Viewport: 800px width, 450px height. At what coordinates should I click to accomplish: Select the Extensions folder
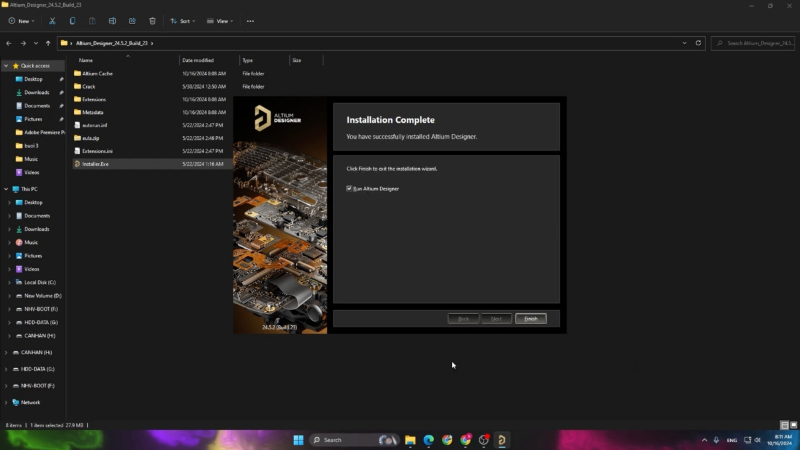(x=94, y=99)
